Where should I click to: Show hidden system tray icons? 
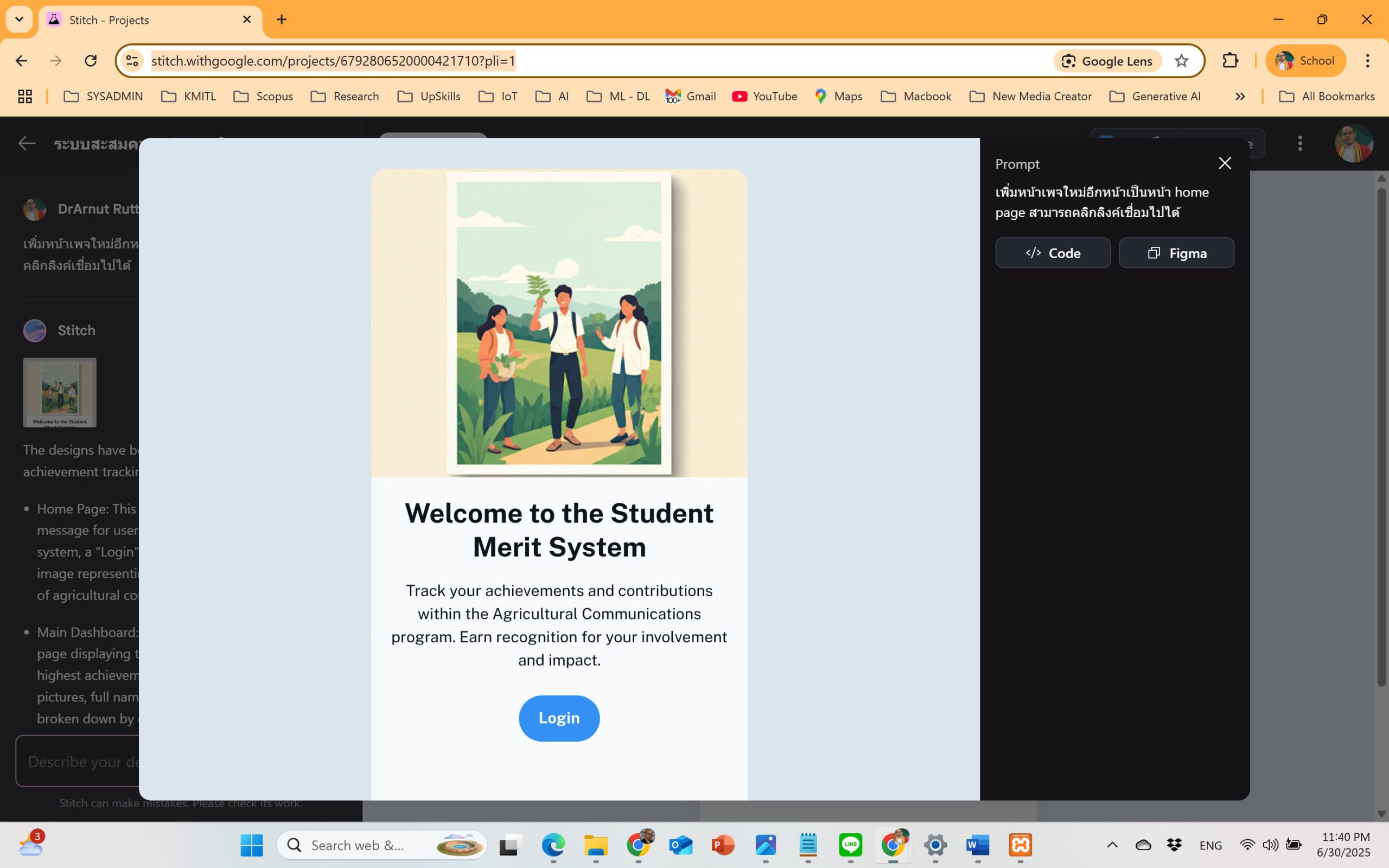[x=1112, y=845]
